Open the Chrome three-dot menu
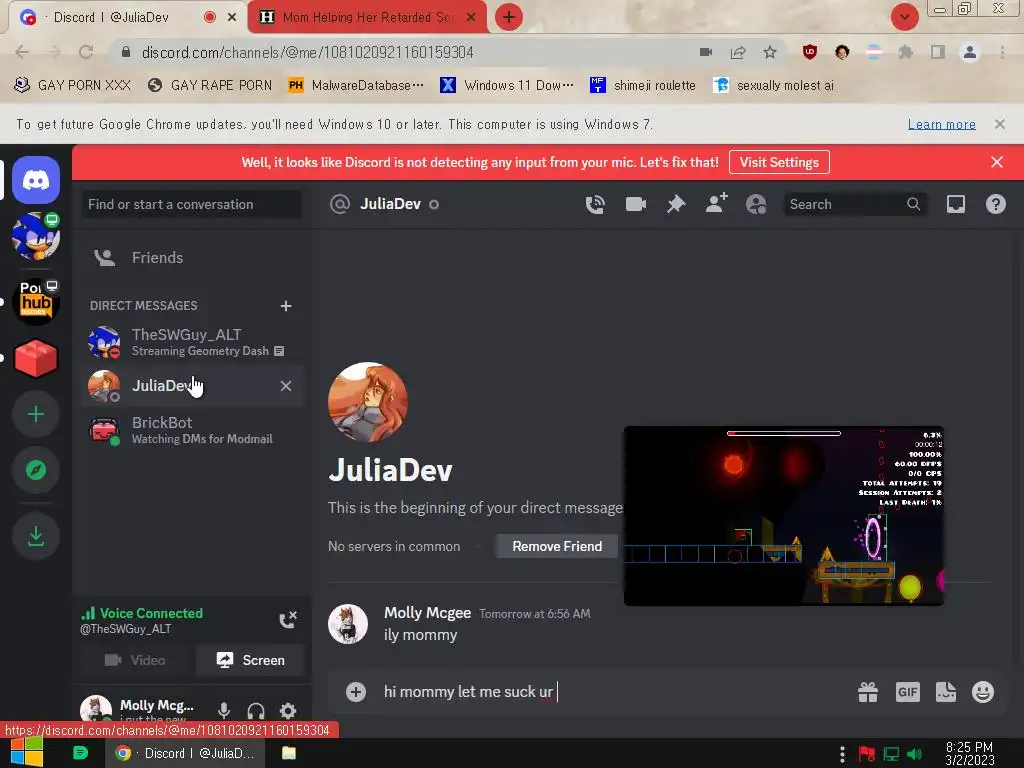 pos(1002,52)
